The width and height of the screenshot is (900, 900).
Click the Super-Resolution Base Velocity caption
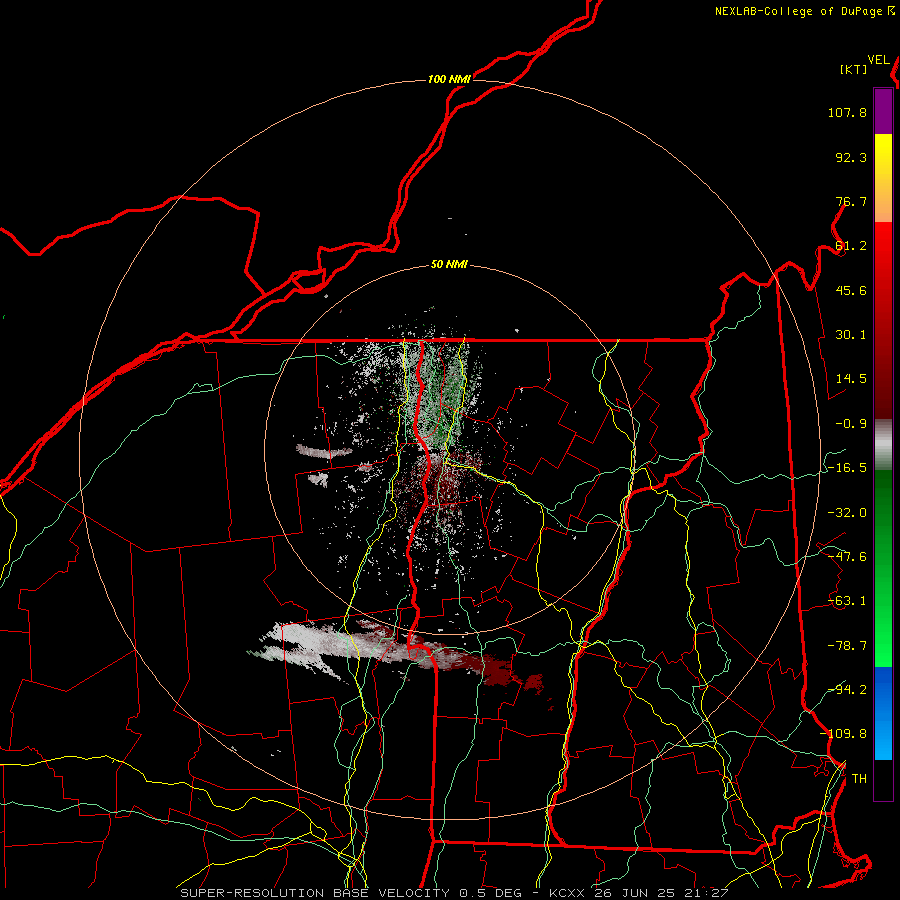pos(454,893)
